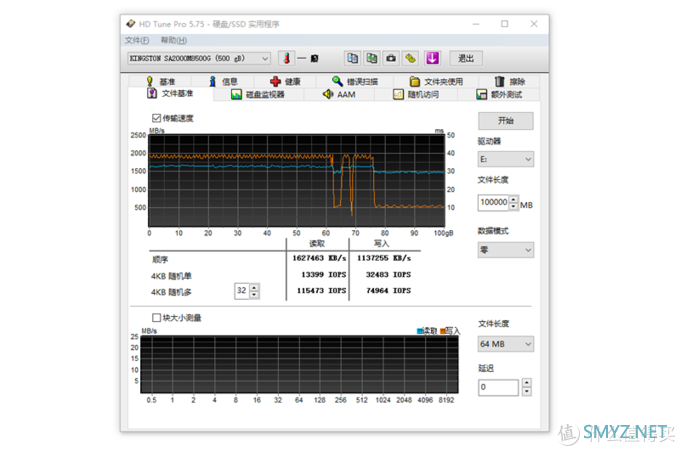Click the copy screenshot to clipboard icon
This screenshot has width=680, height=451.
pos(372,58)
